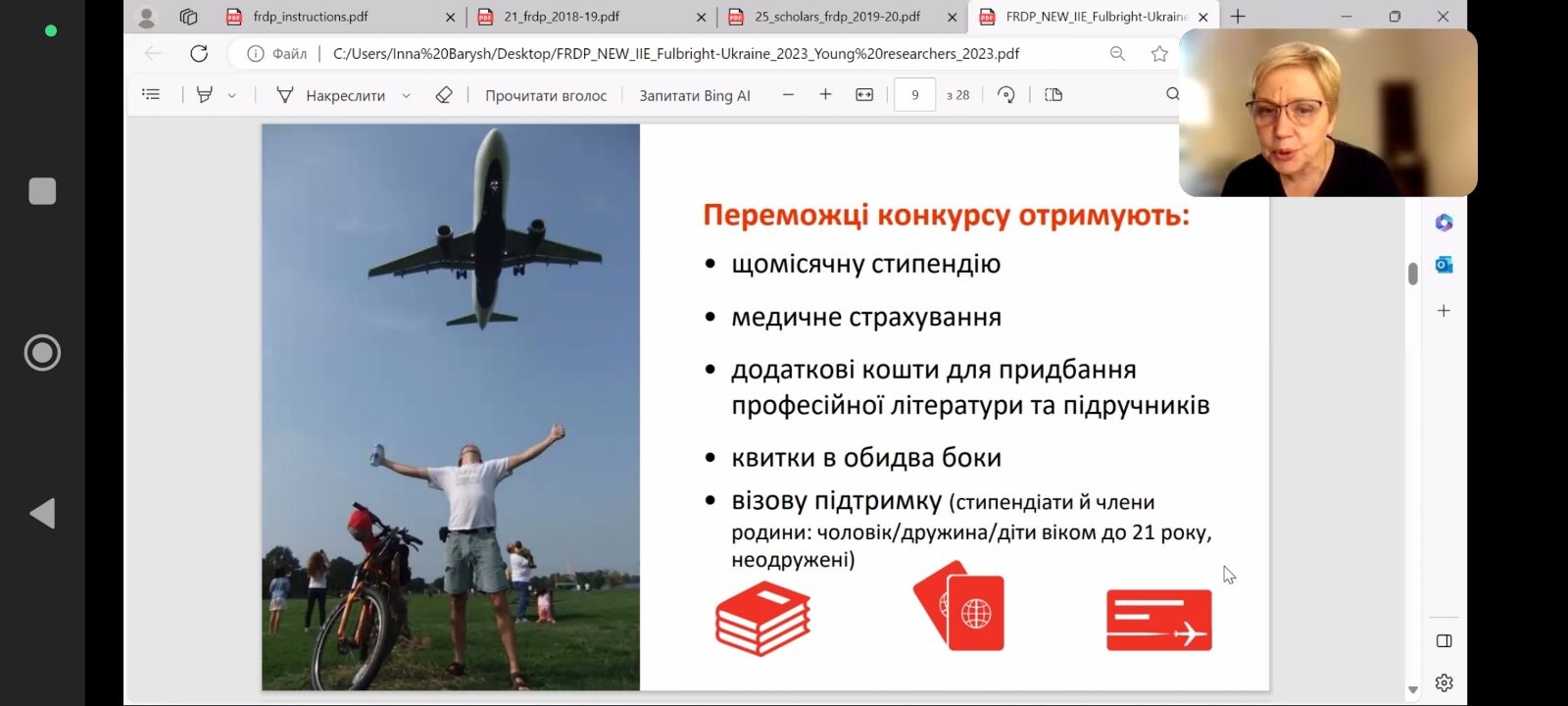Select the highlight marker tool

[205, 95]
